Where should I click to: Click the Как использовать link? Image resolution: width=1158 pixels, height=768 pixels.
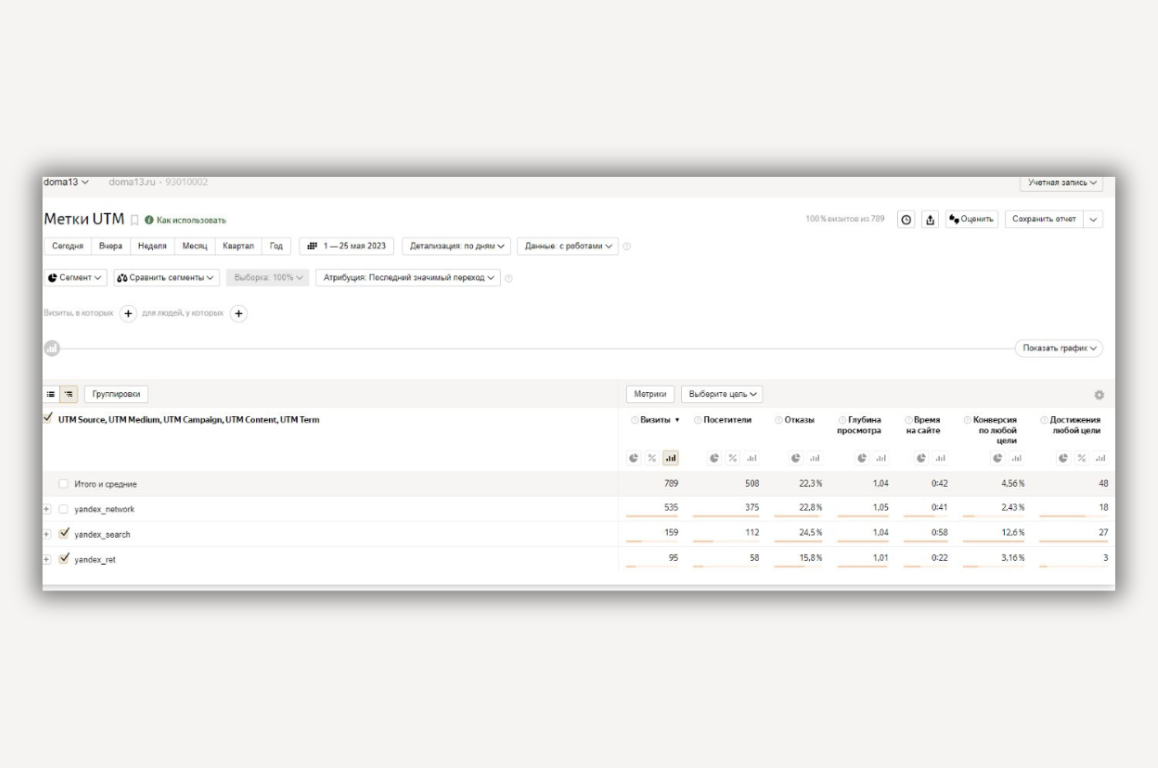coord(191,220)
